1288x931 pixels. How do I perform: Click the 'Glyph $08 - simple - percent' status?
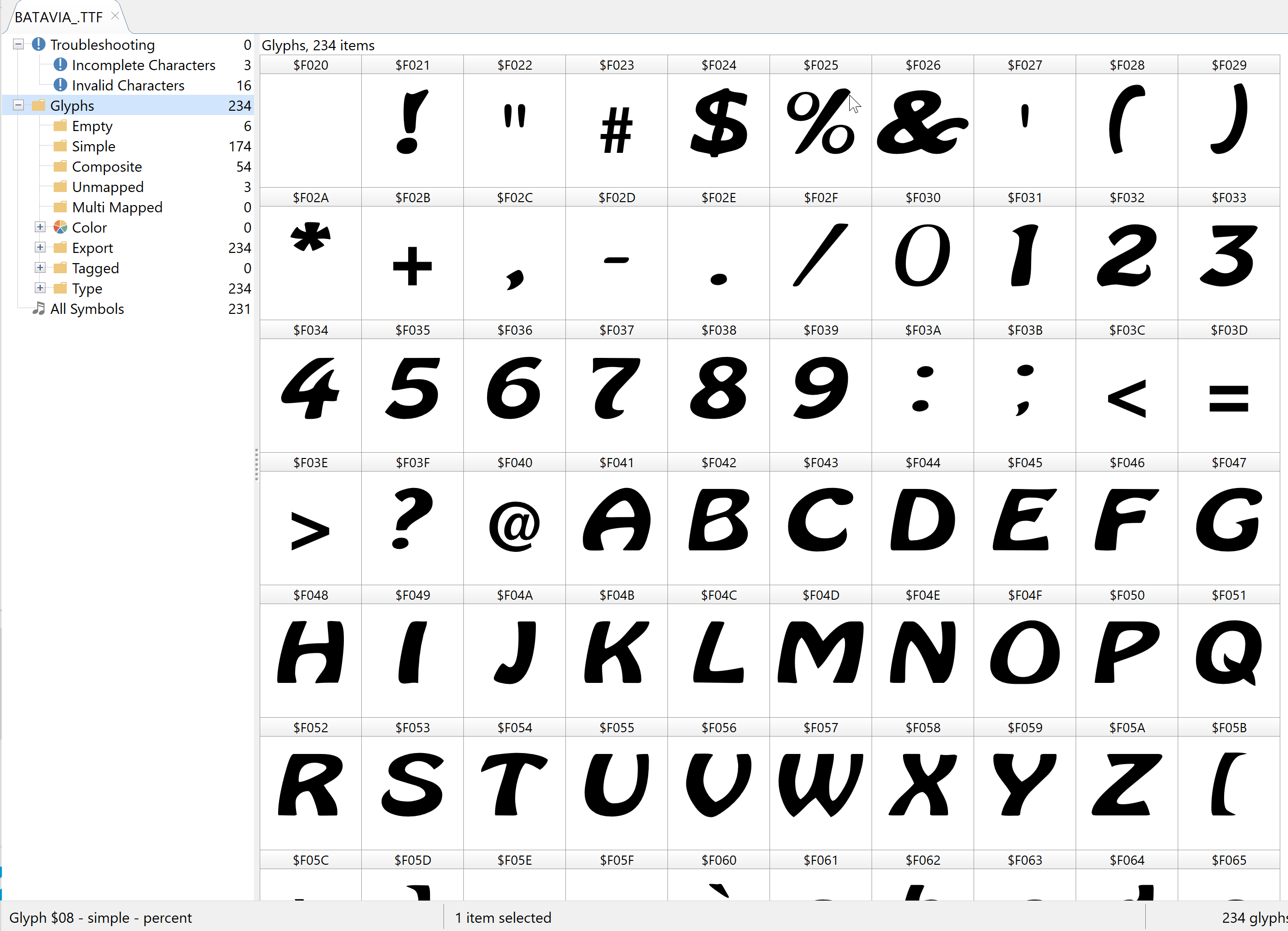(101, 917)
